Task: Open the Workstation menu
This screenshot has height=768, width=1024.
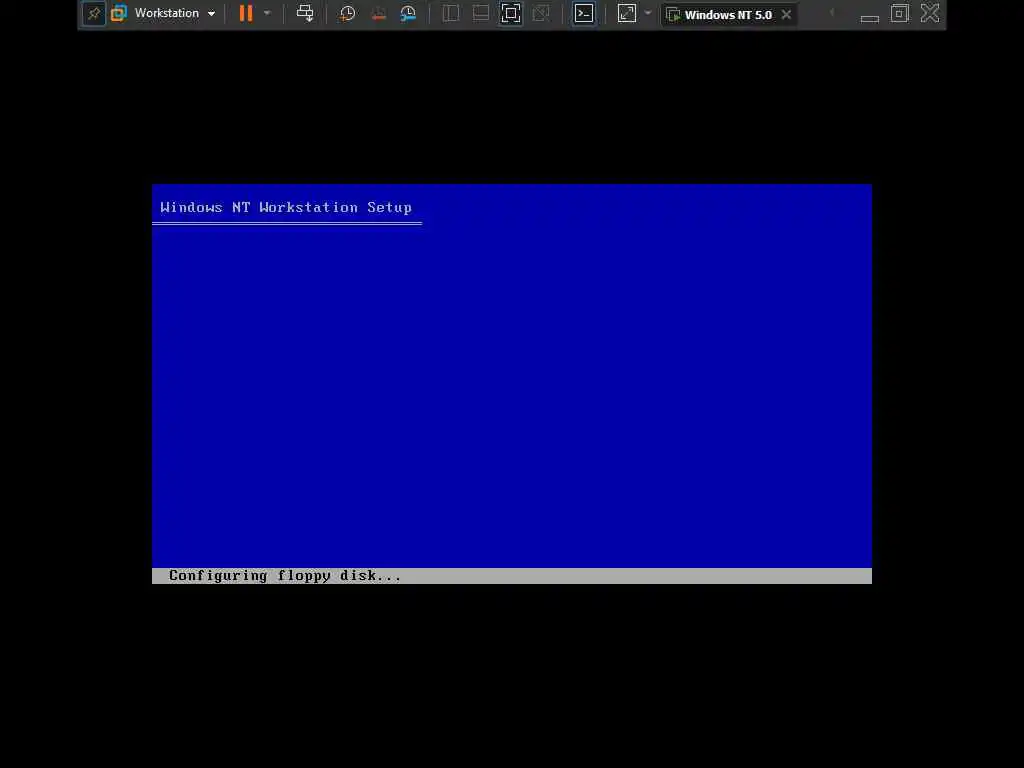Action: [x=175, y=13]
